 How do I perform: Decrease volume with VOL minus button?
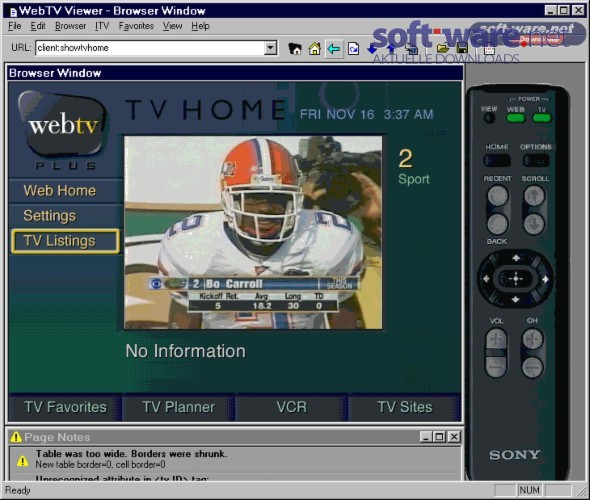(496, 366)
